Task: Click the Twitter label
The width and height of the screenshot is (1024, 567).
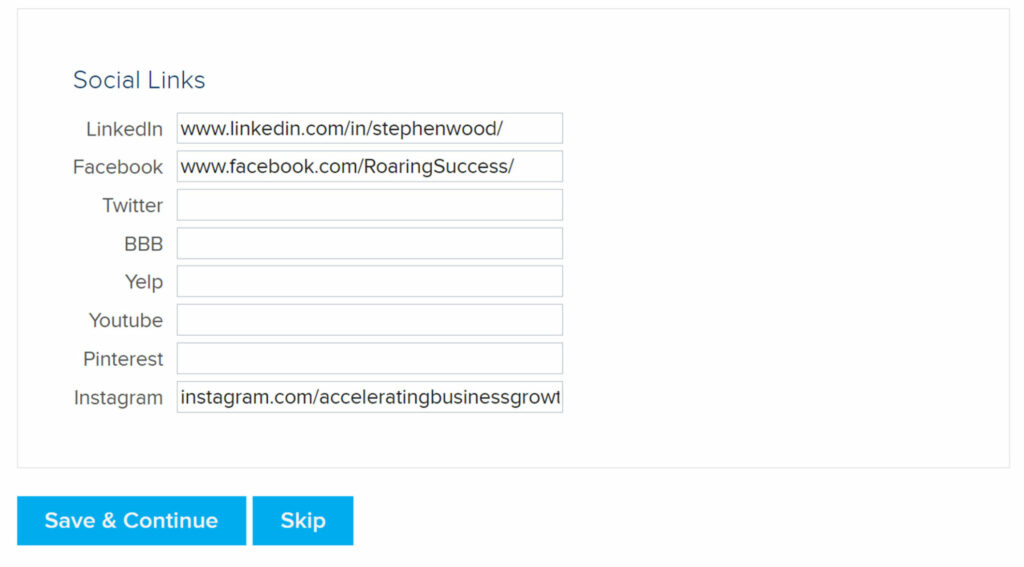Action: tap(133, 206)
